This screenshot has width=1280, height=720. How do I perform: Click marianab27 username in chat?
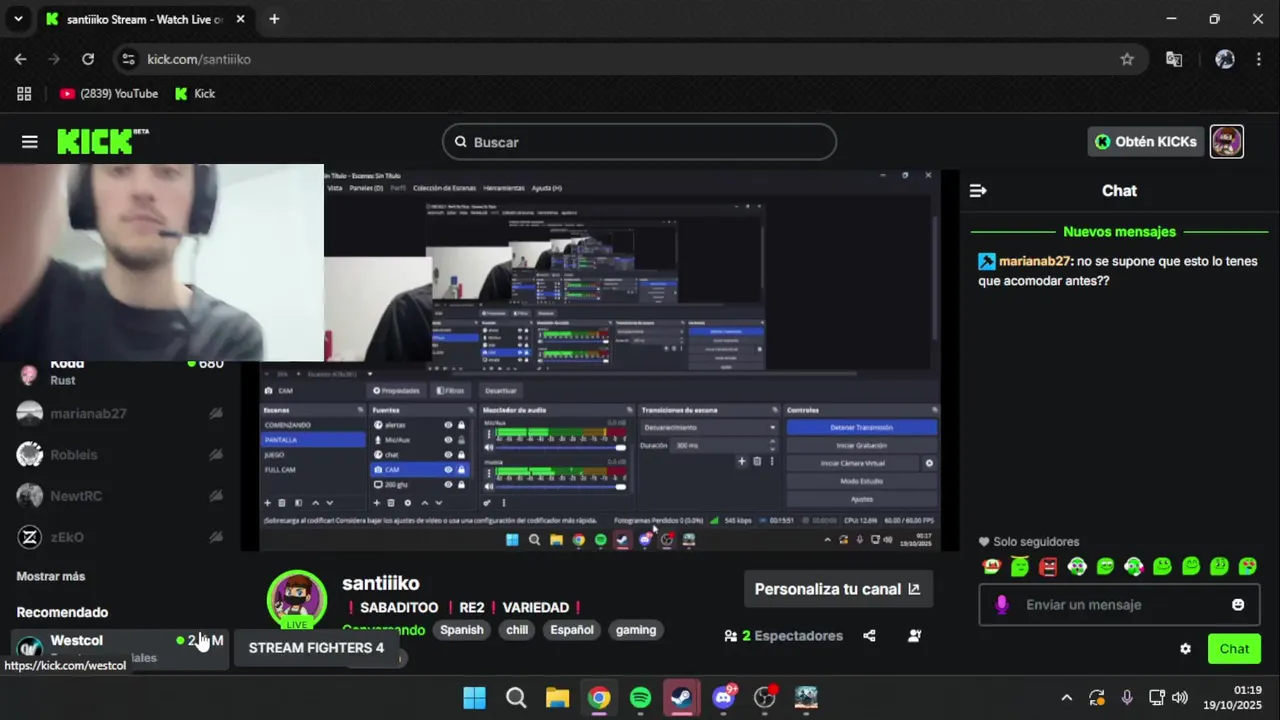[x=1034, y=261]
